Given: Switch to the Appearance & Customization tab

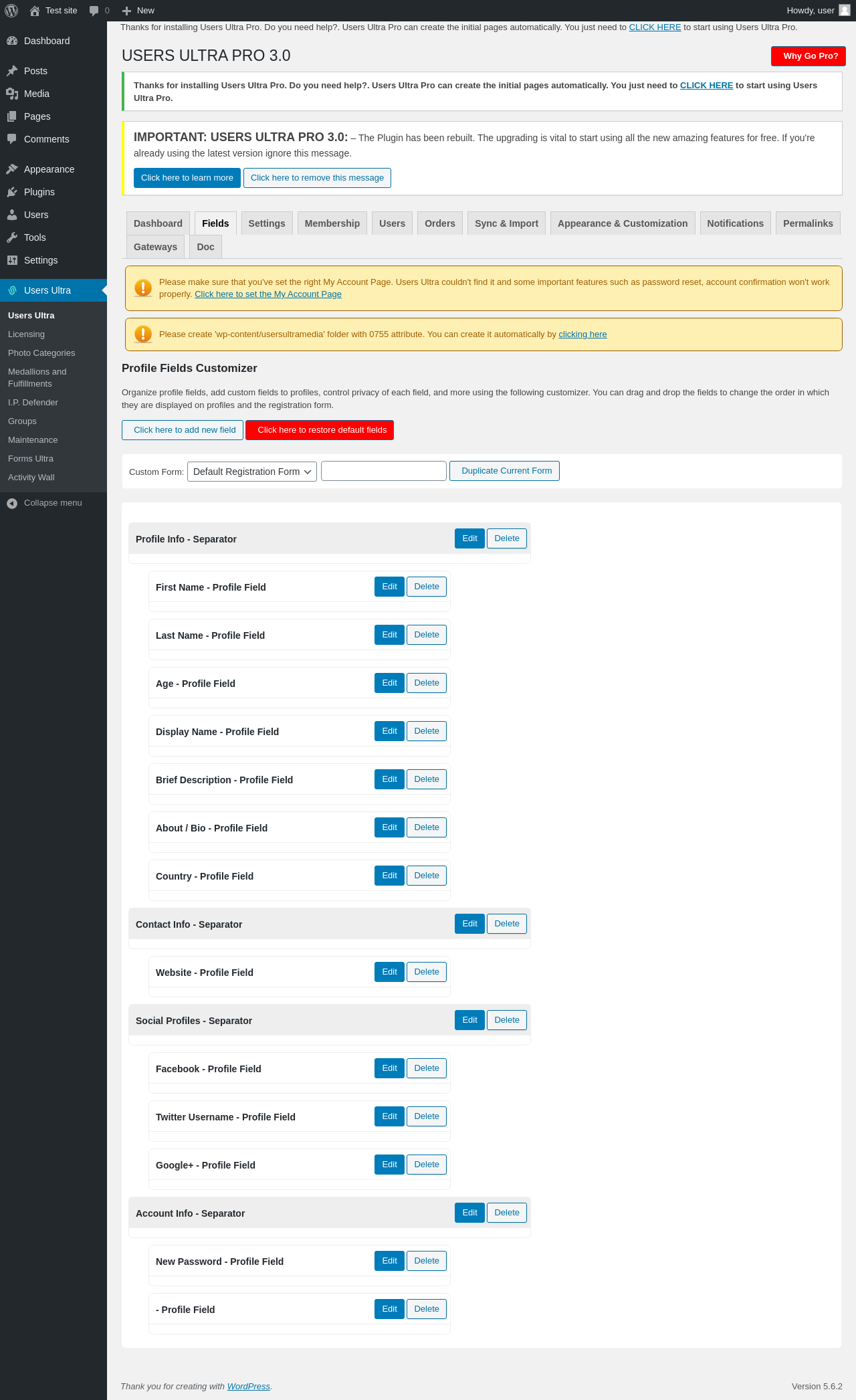Looking at the screenshot, I should point(623,223).
